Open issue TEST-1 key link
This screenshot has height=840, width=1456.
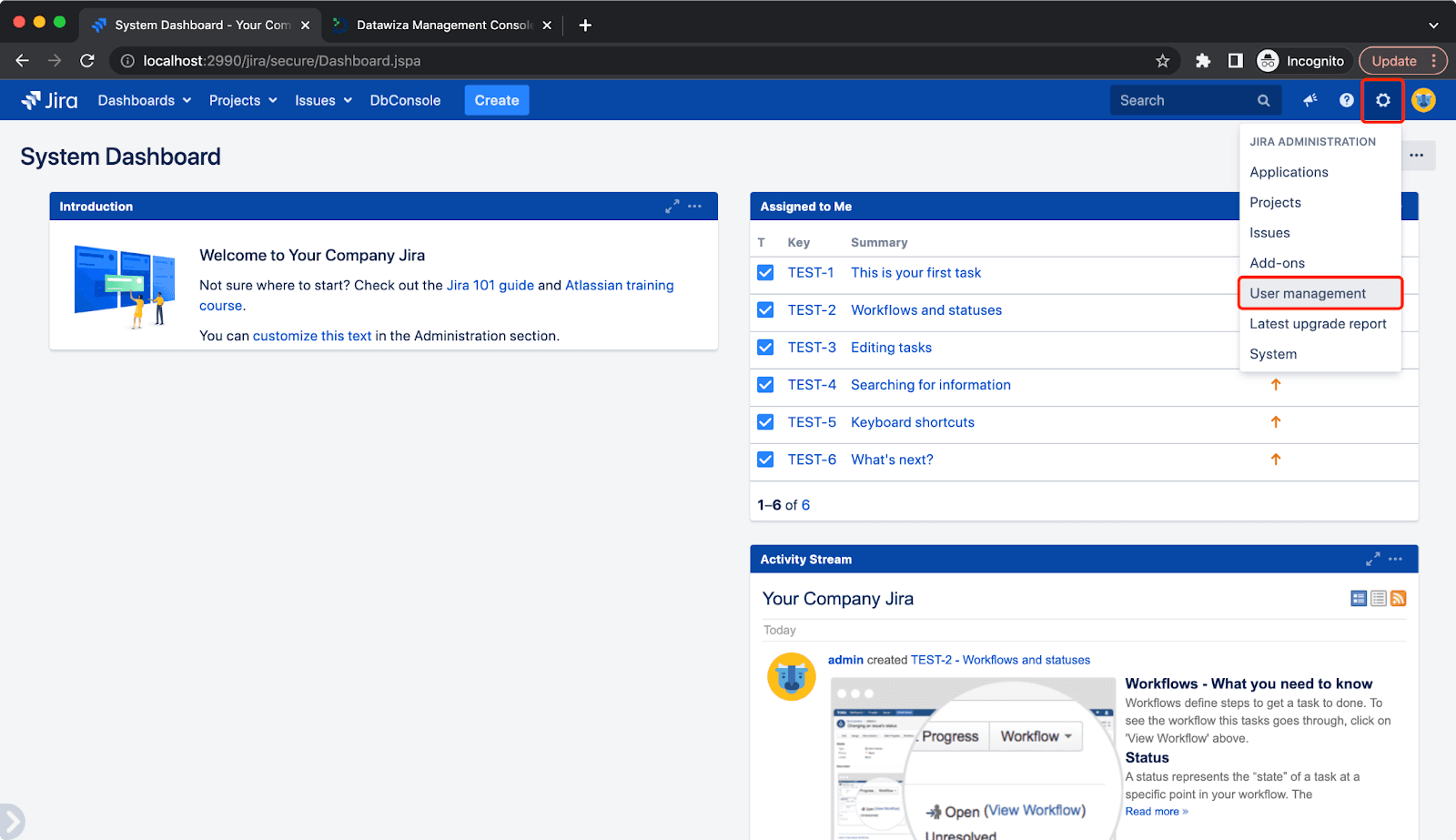[x=811, y=273]
